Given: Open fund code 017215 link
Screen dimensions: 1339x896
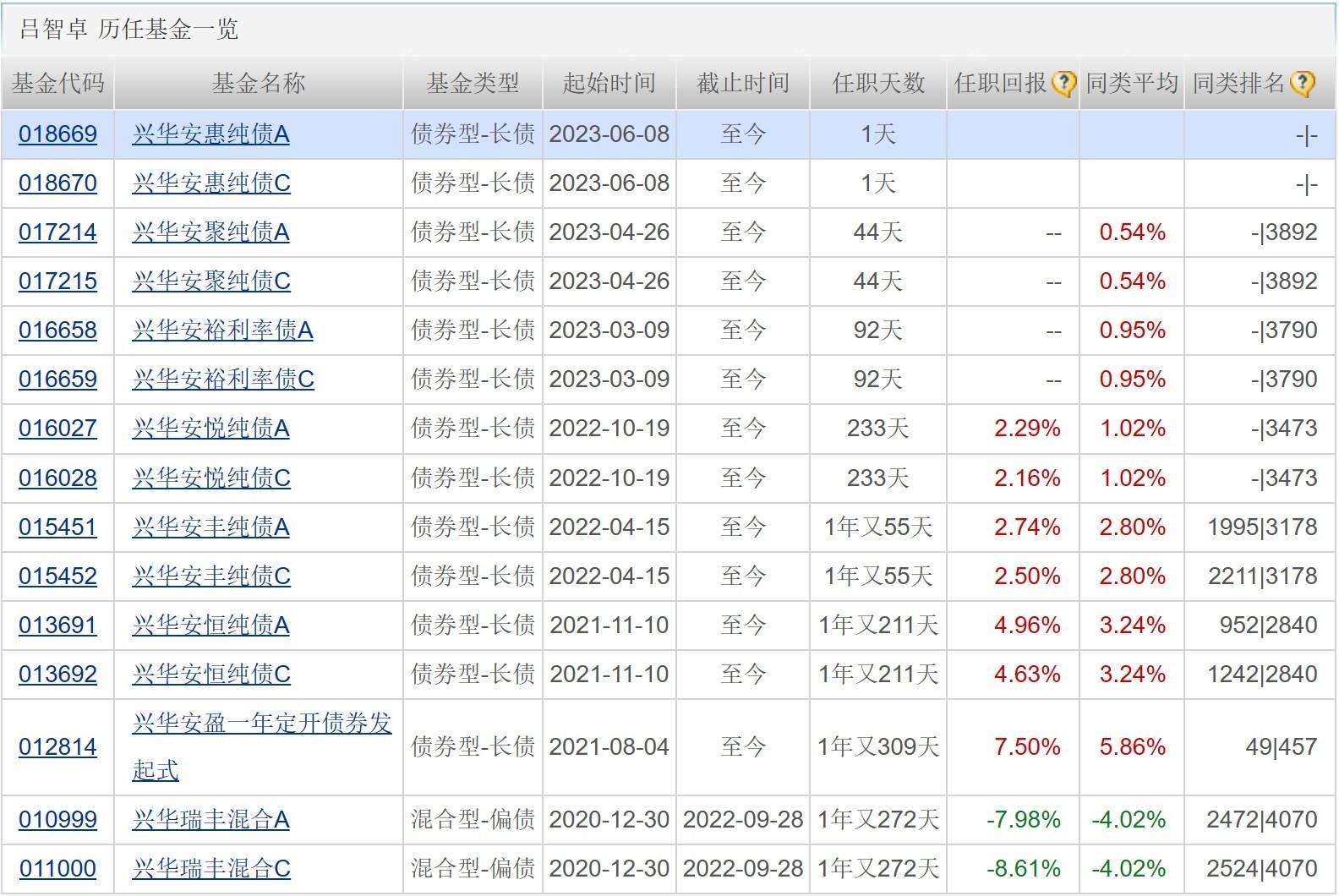Looking at the screenshot, I should 57,281.
